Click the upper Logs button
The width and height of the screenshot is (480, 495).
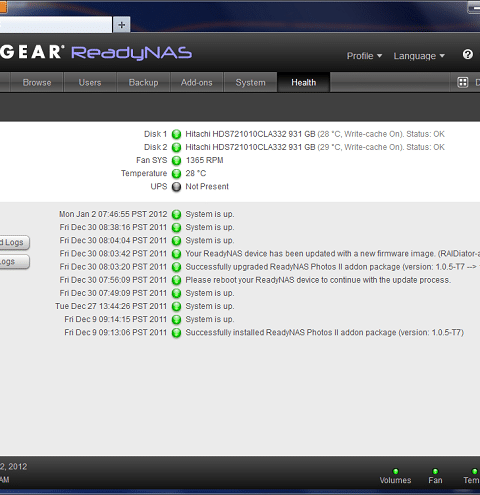click(x=15, y=242)
